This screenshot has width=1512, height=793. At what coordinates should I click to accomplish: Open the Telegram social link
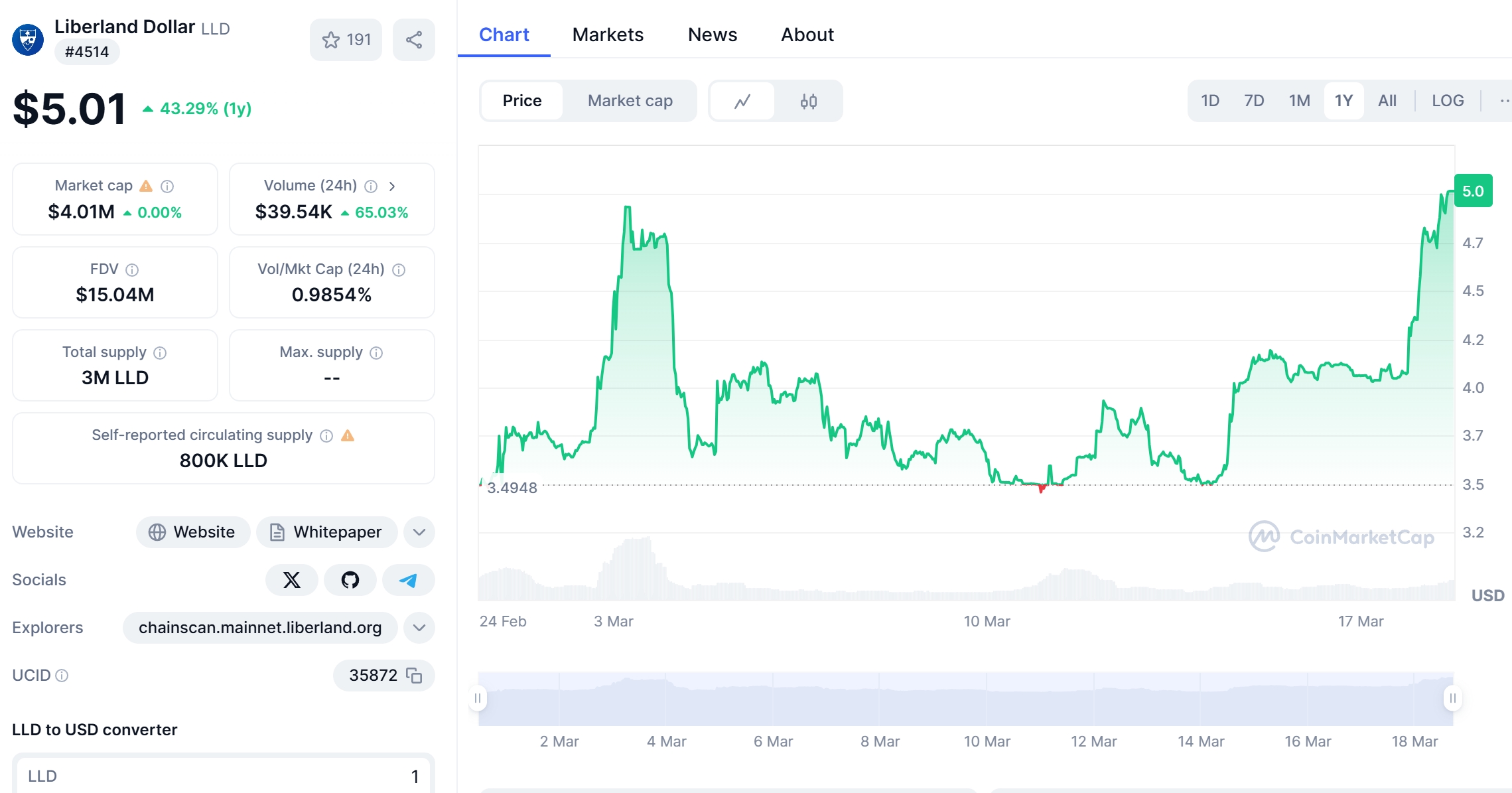pyautogui.click(x=408, y=580)
